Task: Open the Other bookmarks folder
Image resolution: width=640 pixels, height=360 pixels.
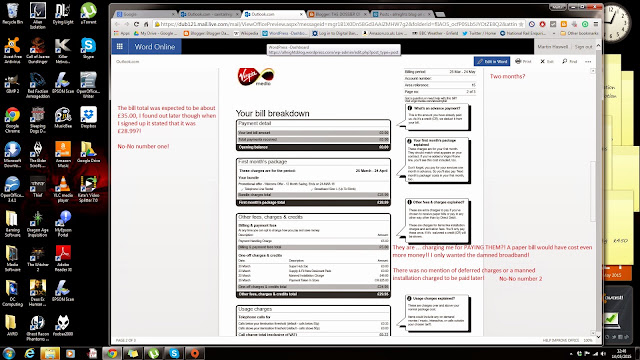Action: (x=579, y=33)
